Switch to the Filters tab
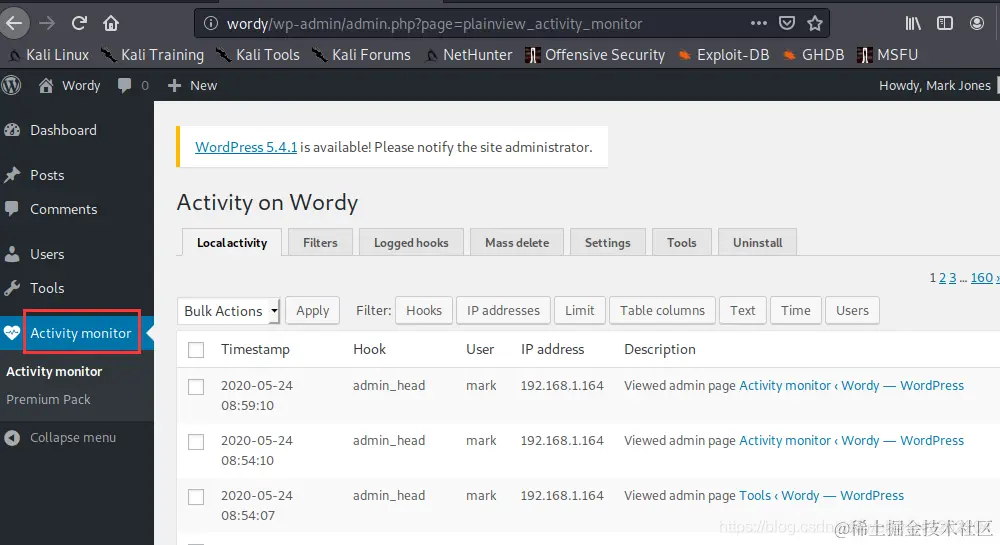The image size is (1000, 545). [320, 243]
